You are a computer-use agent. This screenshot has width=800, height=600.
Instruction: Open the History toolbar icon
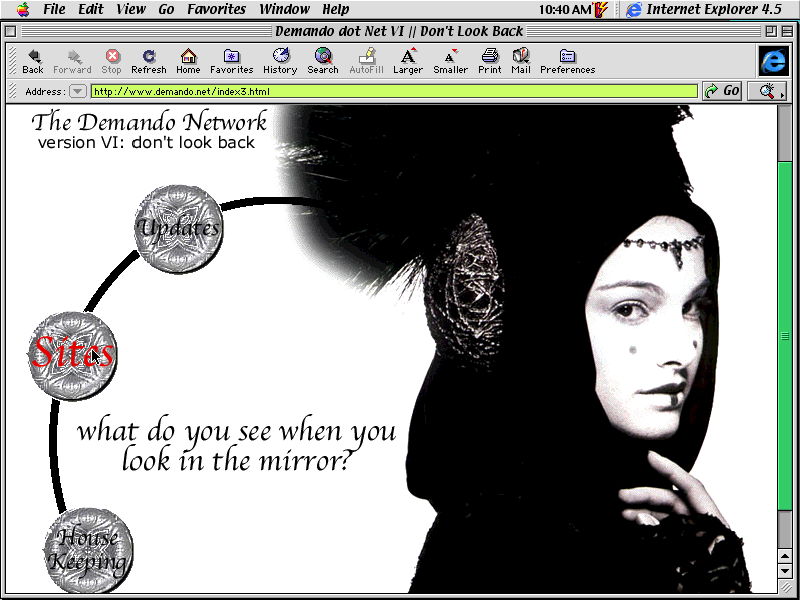280,61
